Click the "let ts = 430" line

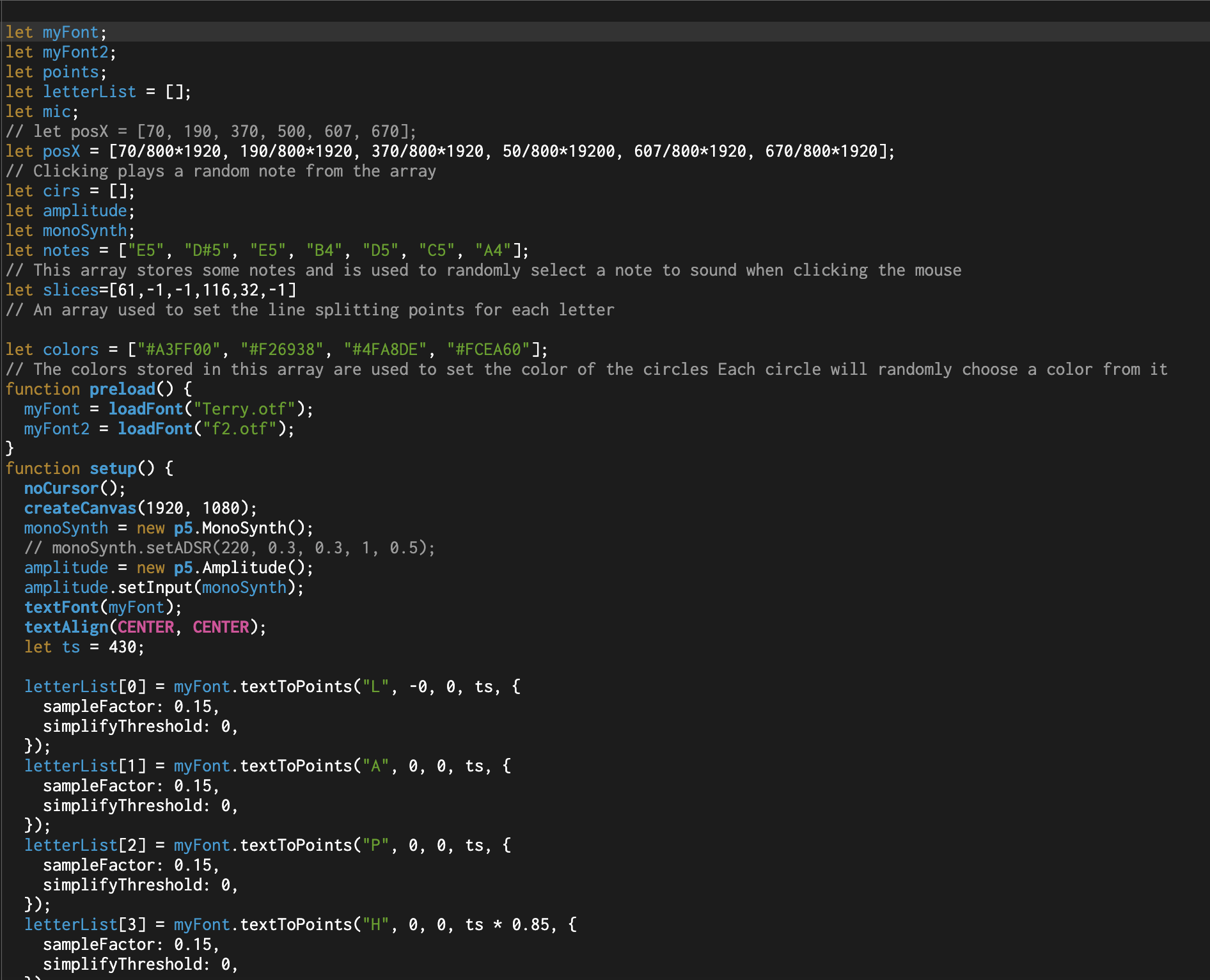(84, 647)
